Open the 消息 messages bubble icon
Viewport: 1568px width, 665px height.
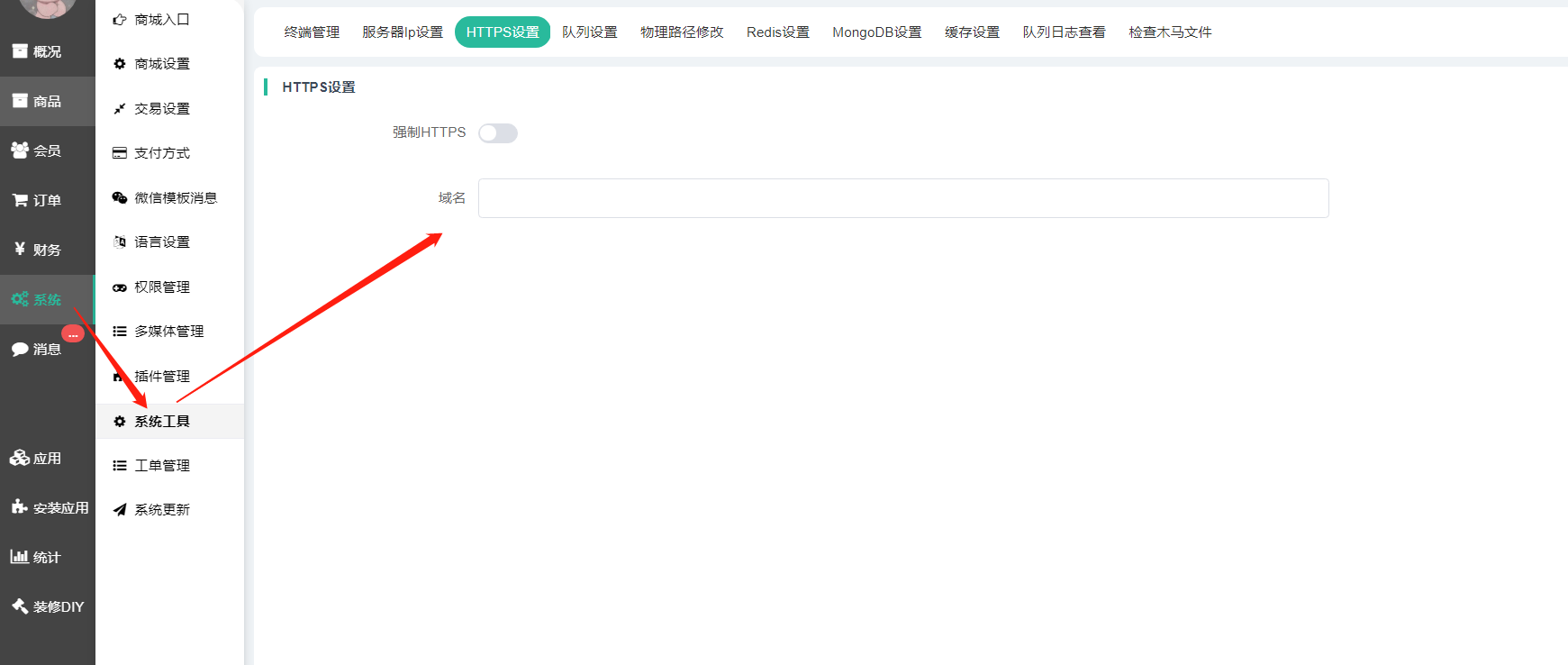point(20,349)
